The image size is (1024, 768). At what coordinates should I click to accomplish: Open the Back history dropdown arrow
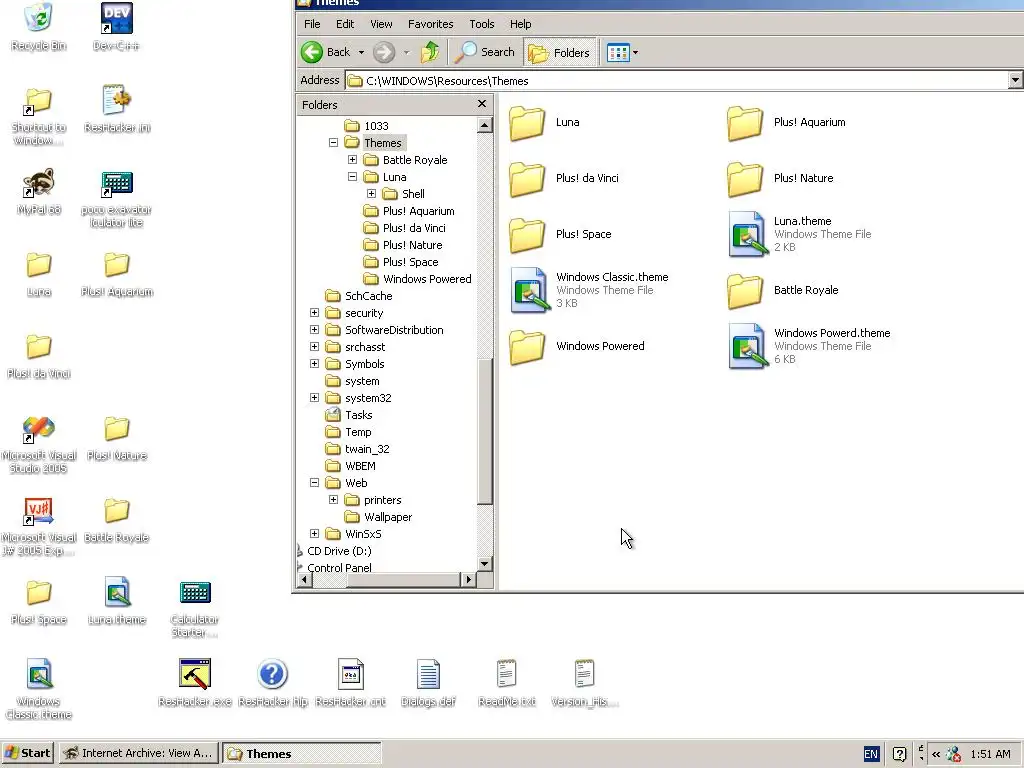coord(361,52)
